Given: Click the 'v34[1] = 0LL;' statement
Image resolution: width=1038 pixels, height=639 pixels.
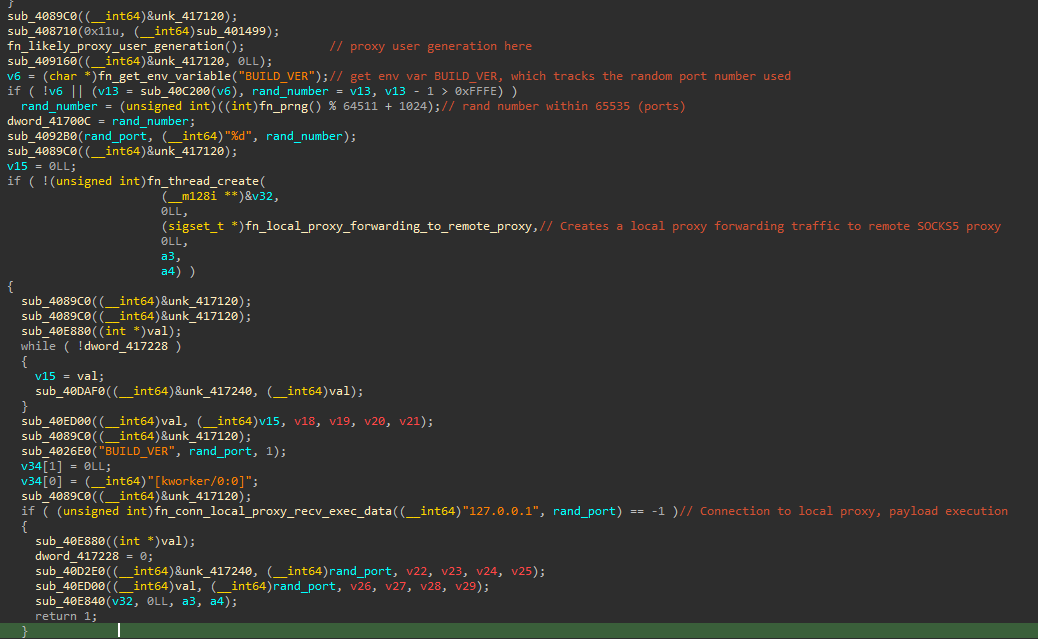Looking at the screenshot, I should coord(66,466).
